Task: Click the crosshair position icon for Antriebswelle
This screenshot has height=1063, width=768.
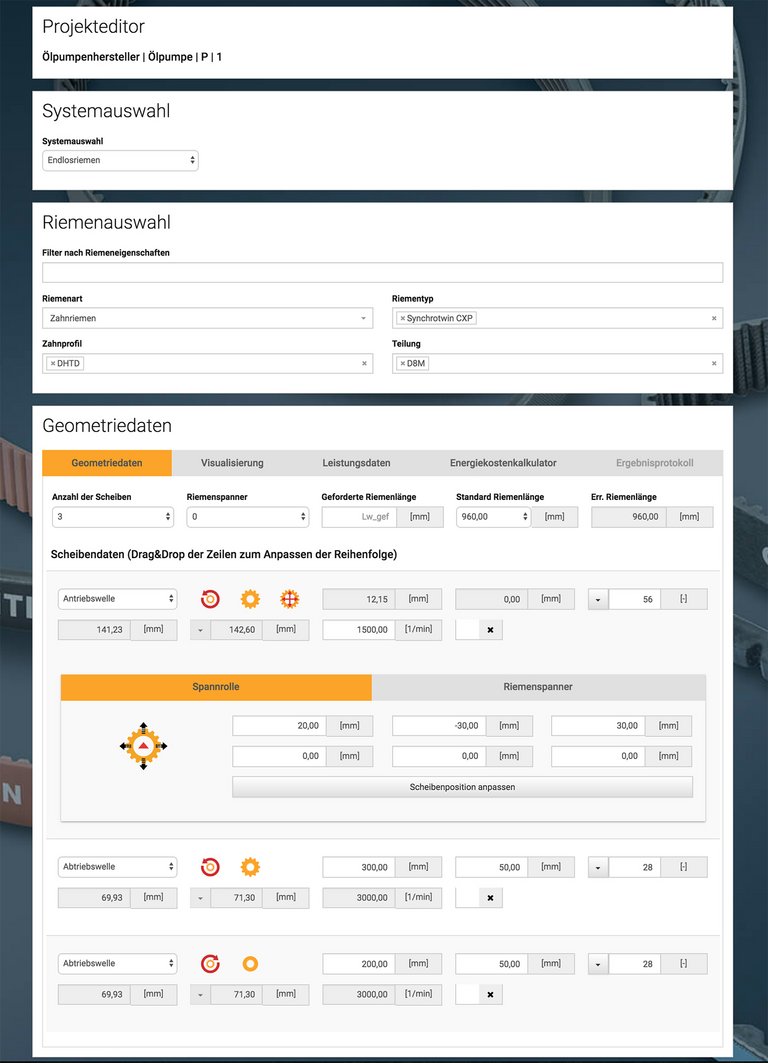Action: [289, 599]
